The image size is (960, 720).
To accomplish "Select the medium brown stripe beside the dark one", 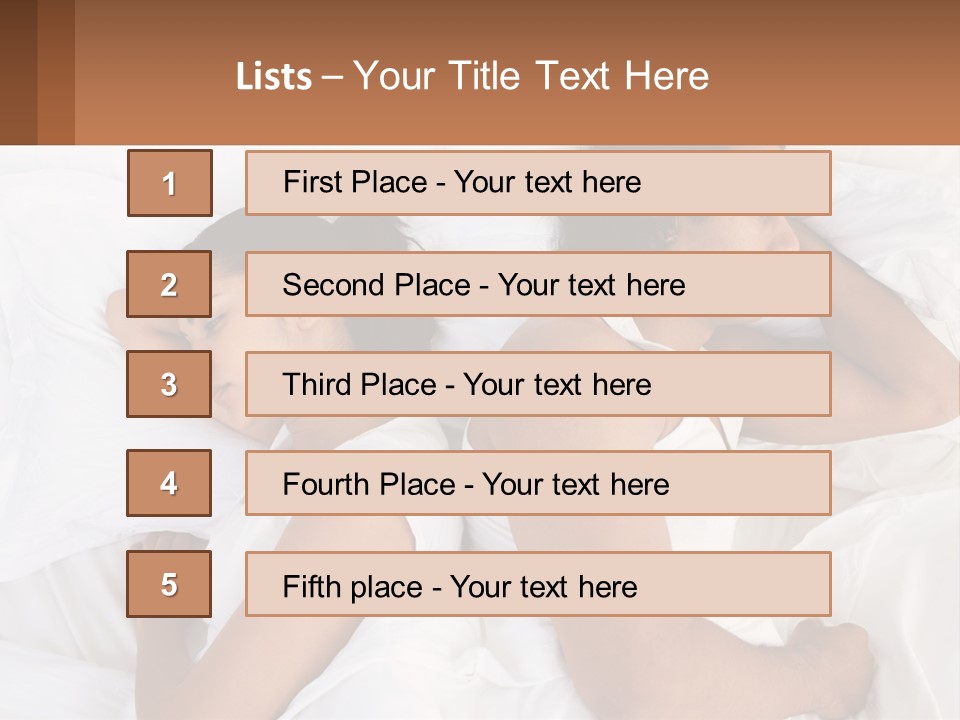I will [x=56, y=72].
